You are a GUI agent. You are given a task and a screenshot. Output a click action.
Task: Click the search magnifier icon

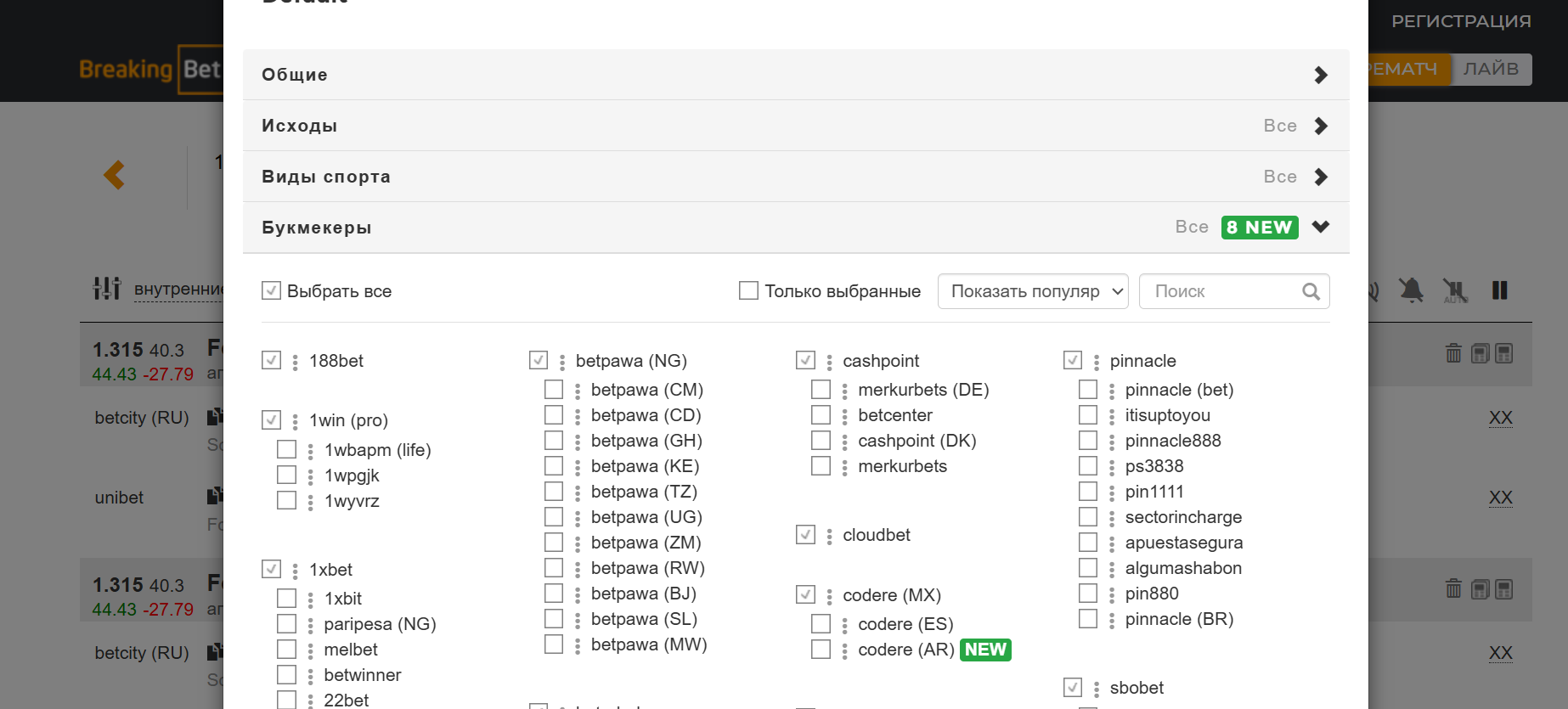pos(1311,291)
